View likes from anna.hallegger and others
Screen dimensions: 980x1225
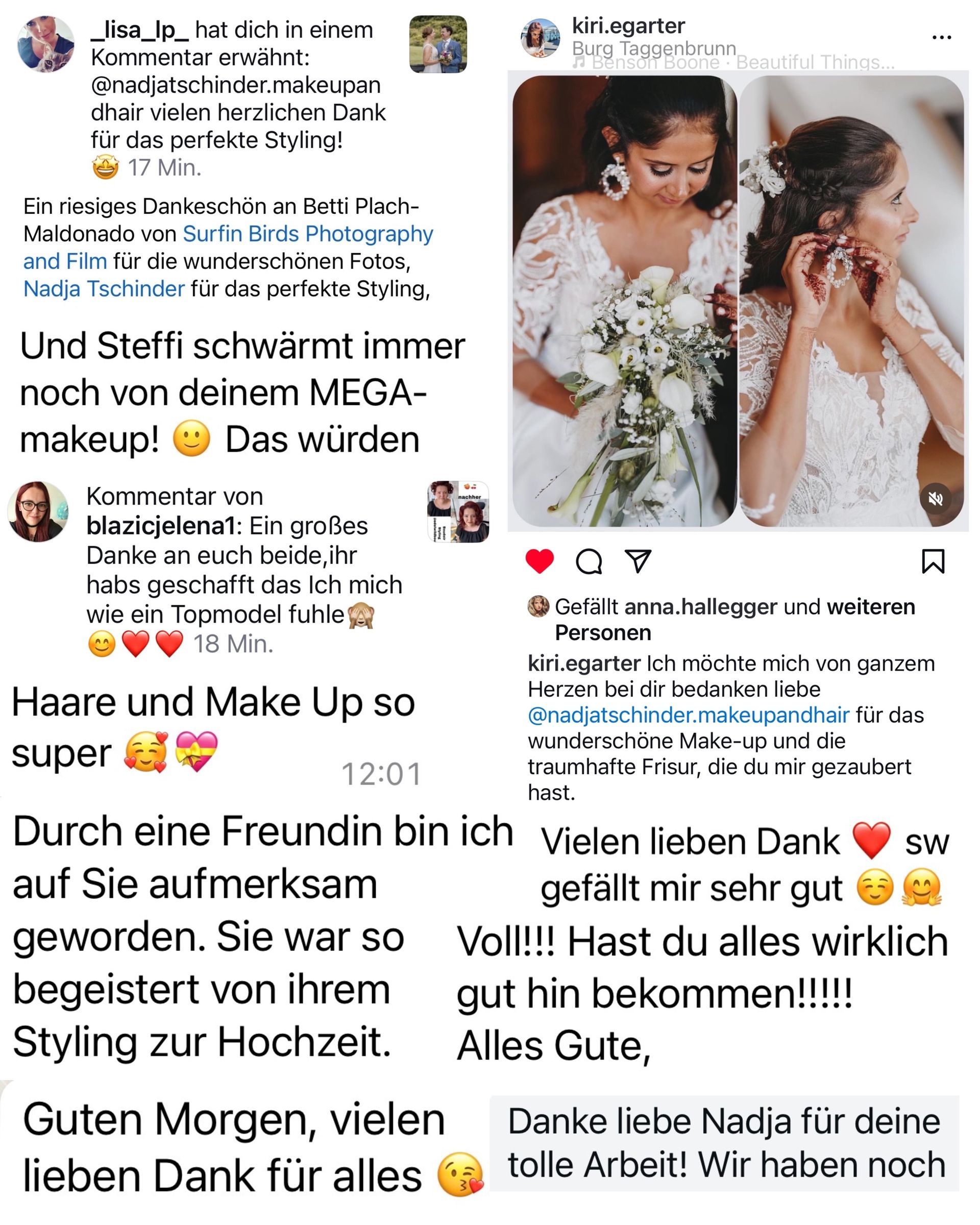tap(734, 619)
